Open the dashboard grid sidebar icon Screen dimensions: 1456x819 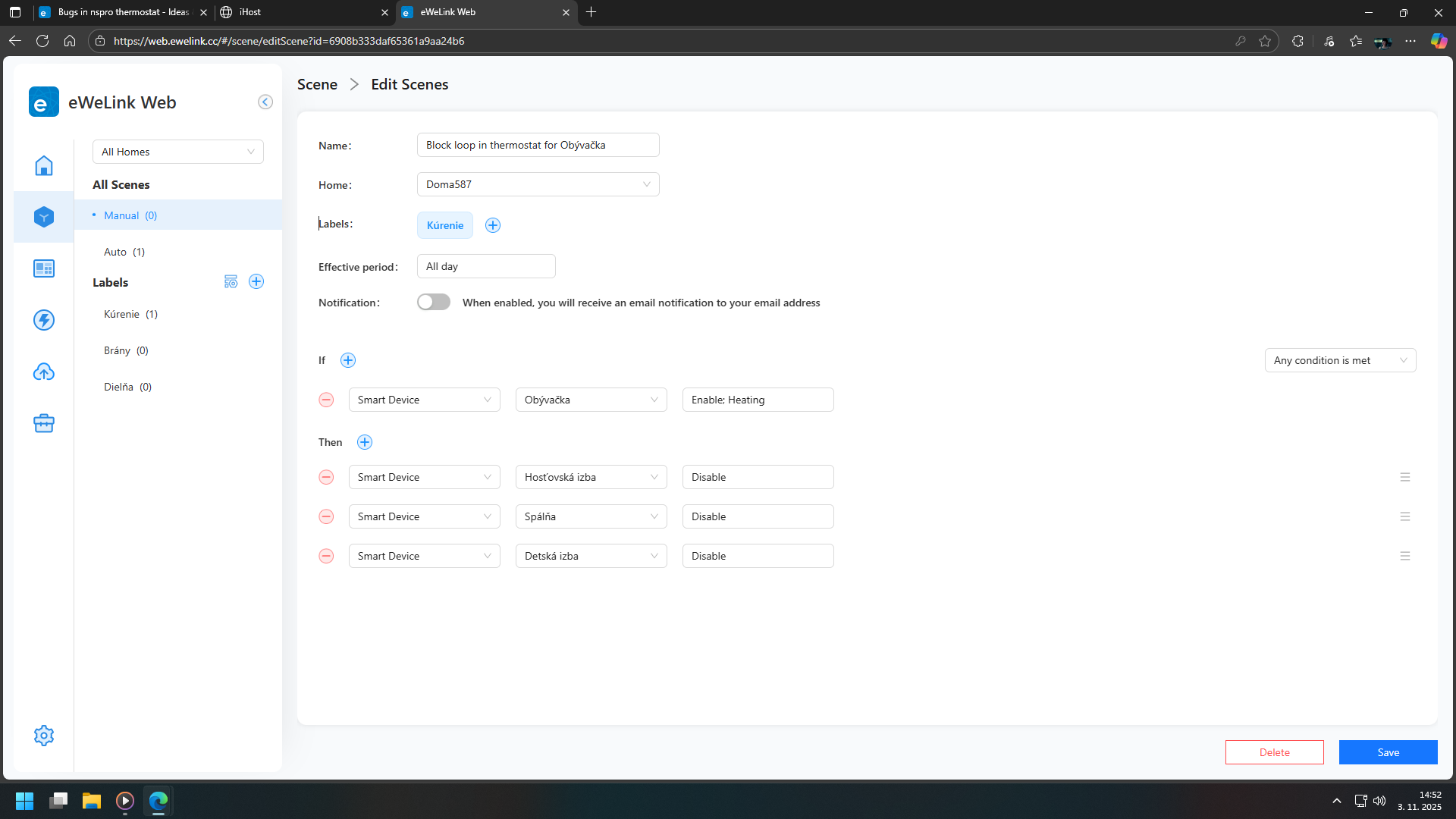[44, 268]
